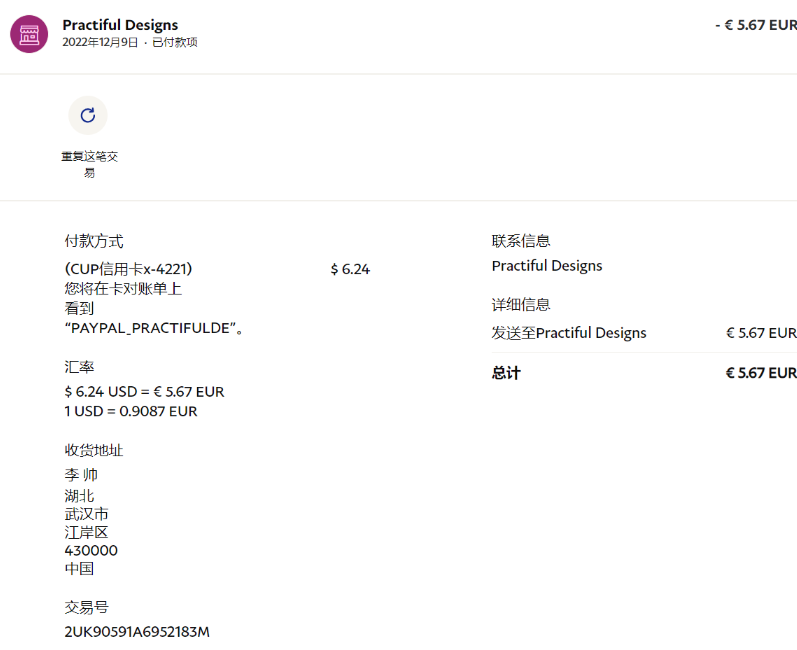The height and width of the screenshot is (650, 797).
Task: Click the recipient name 李 帅
Action: coord(81,475)
